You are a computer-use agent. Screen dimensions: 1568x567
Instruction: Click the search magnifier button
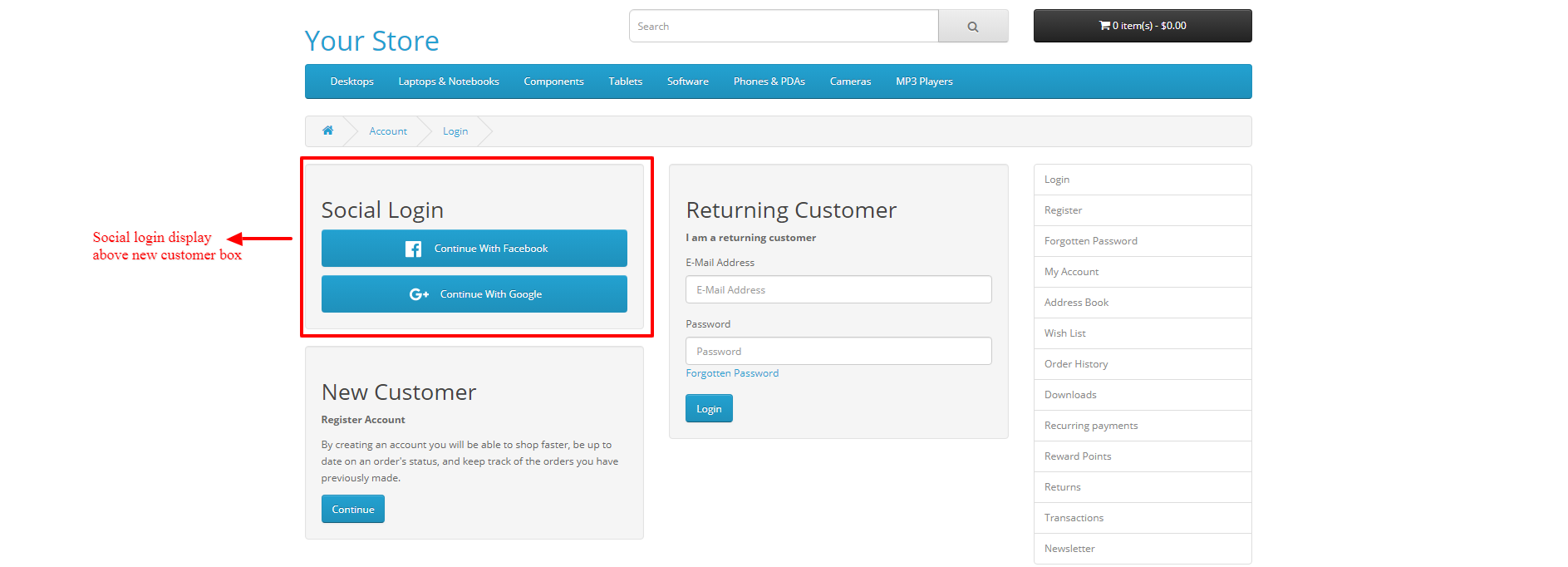click(x=972, y=27)
